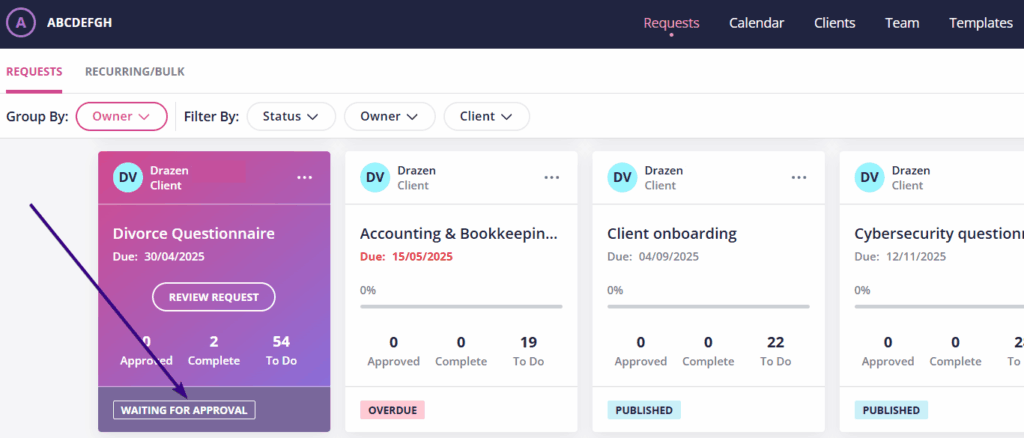Expand the Group By Owner dropdown
Screen dimensions: 1024x438
pos(121,116)
